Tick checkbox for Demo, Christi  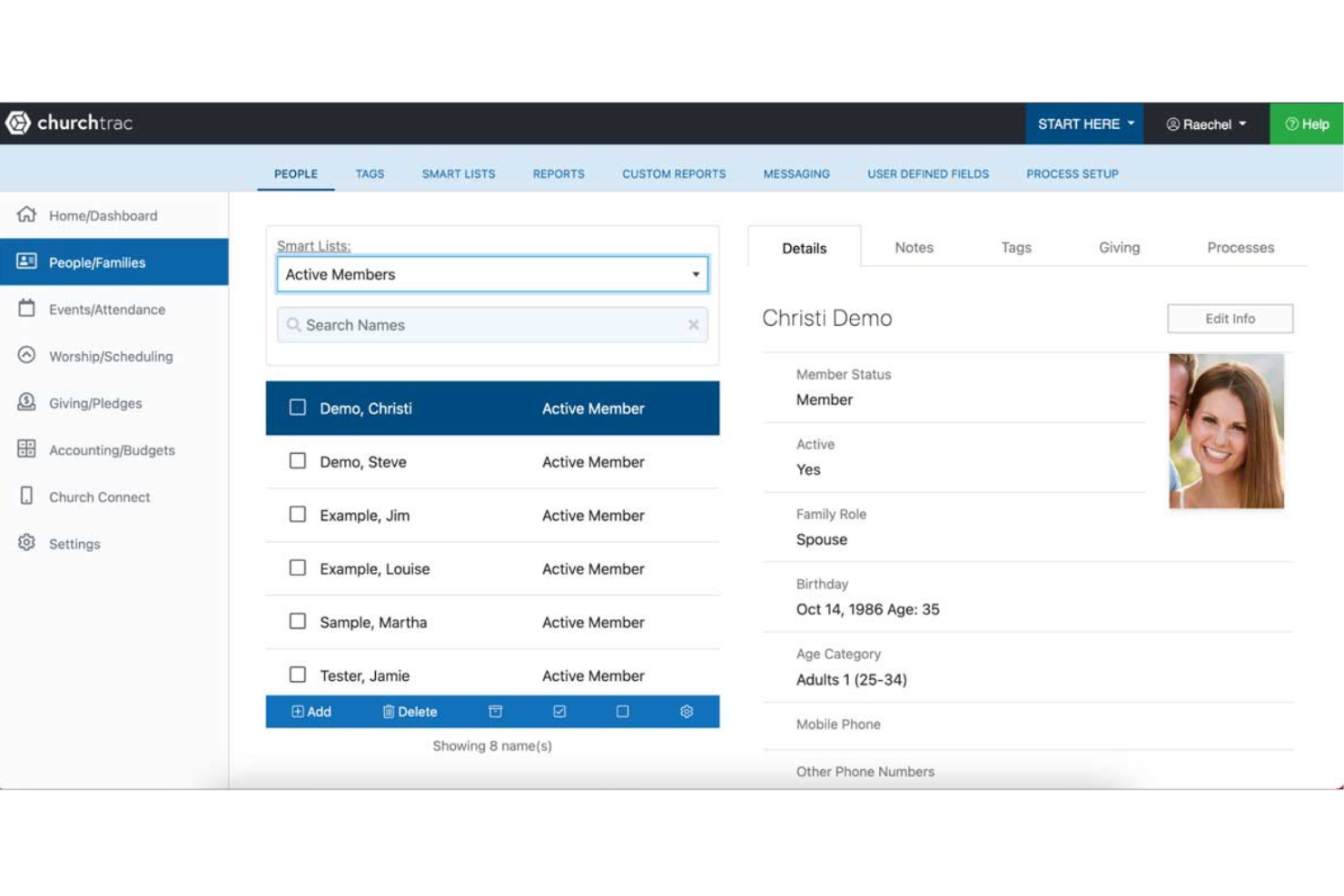pyautogui.click(x=298, y=408)
